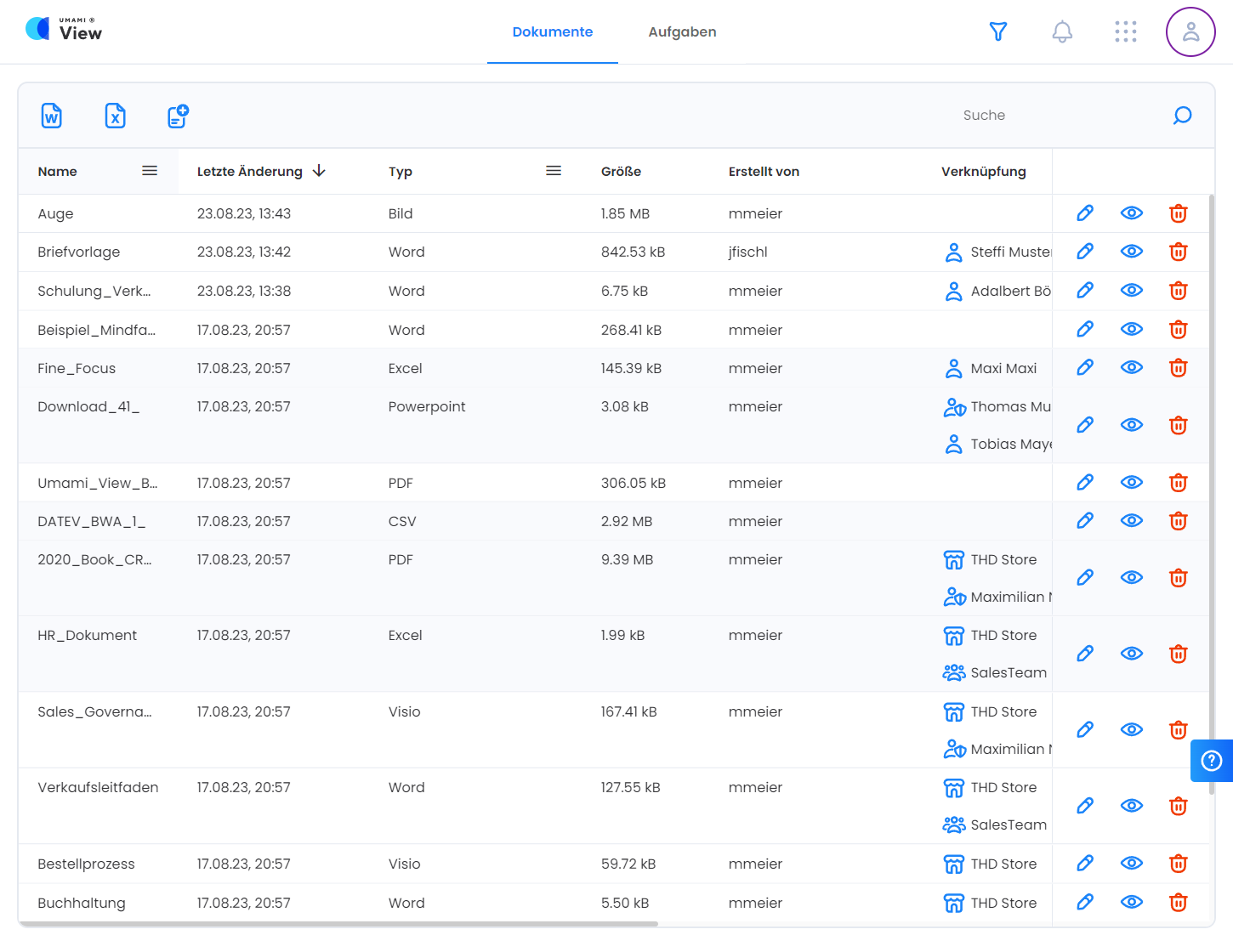Create a new Excel document

(115, 116)
